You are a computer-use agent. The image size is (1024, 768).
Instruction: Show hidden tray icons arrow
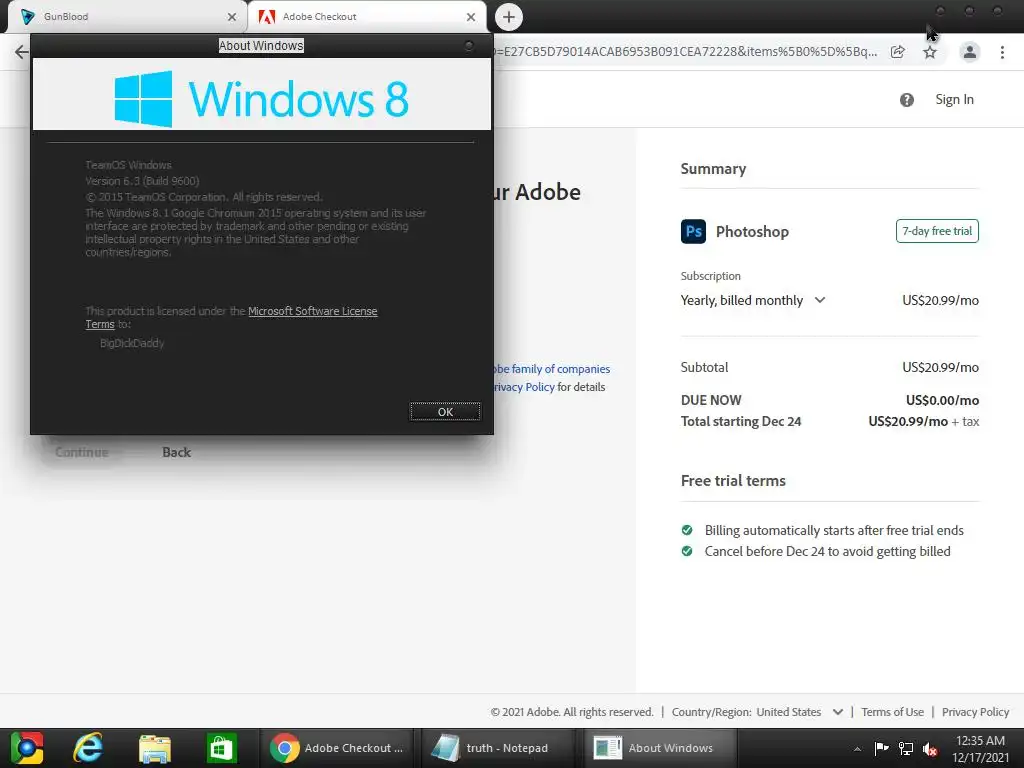[857, 749]
